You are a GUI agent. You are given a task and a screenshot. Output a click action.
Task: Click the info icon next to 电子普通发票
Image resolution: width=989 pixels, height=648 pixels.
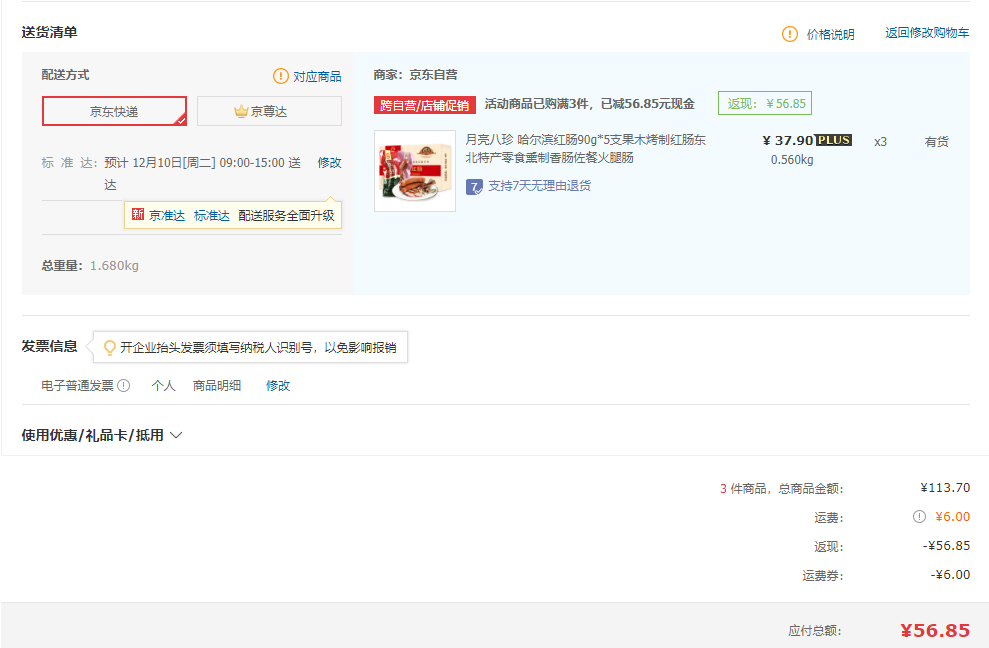(124, 386)
